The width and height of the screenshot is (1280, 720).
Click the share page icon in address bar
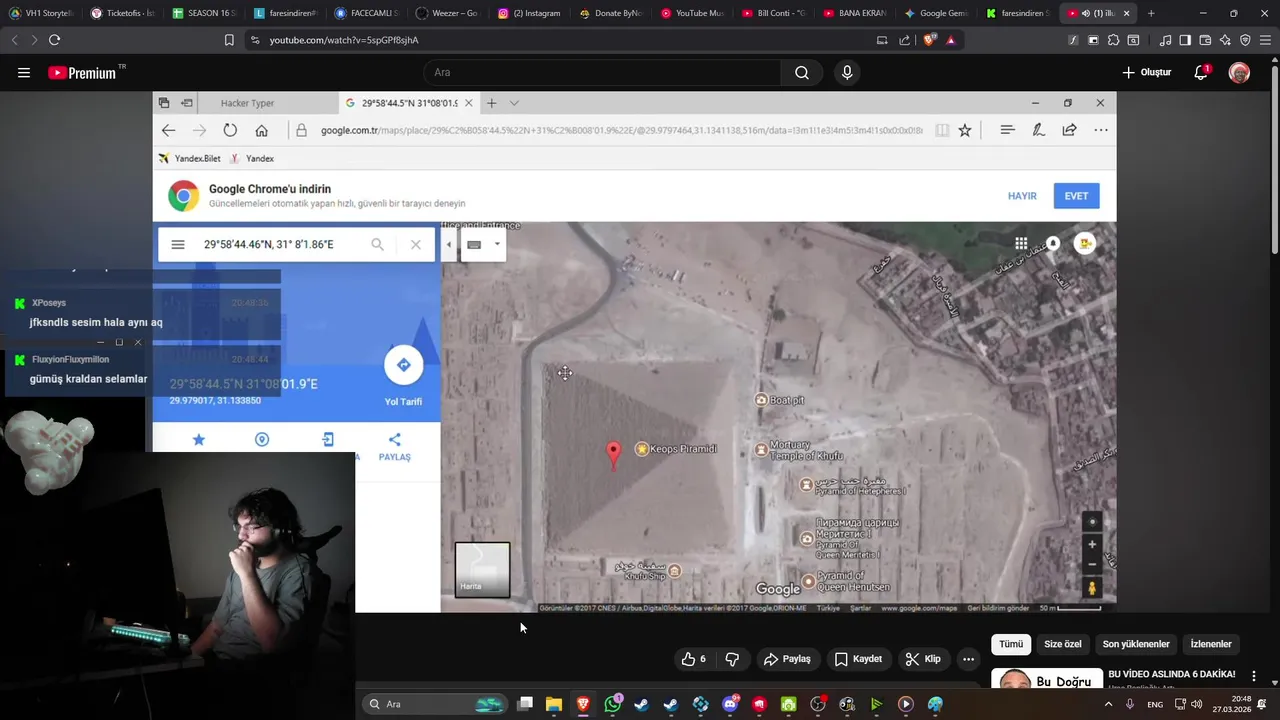[x=905, y=40]
